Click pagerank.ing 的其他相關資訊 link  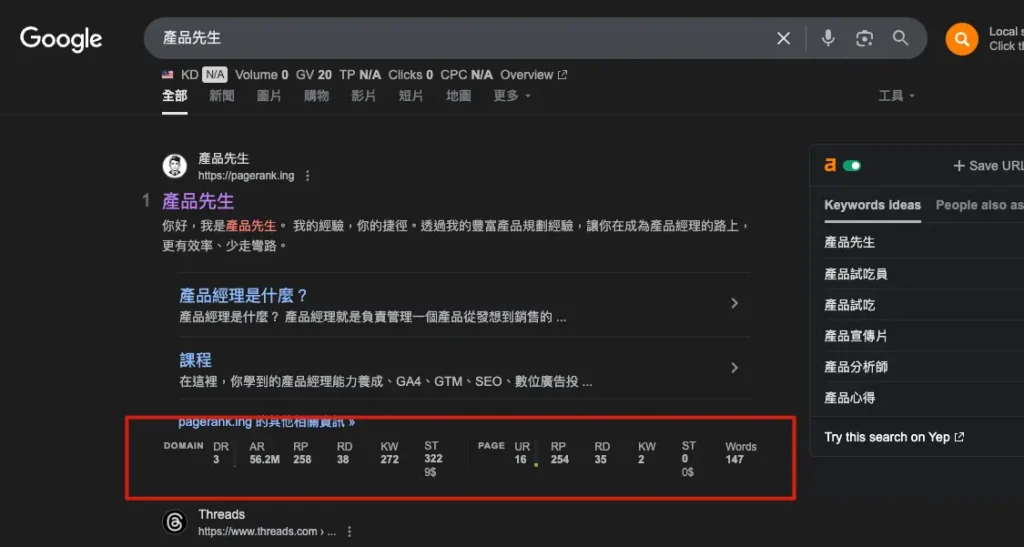(266, 422)
